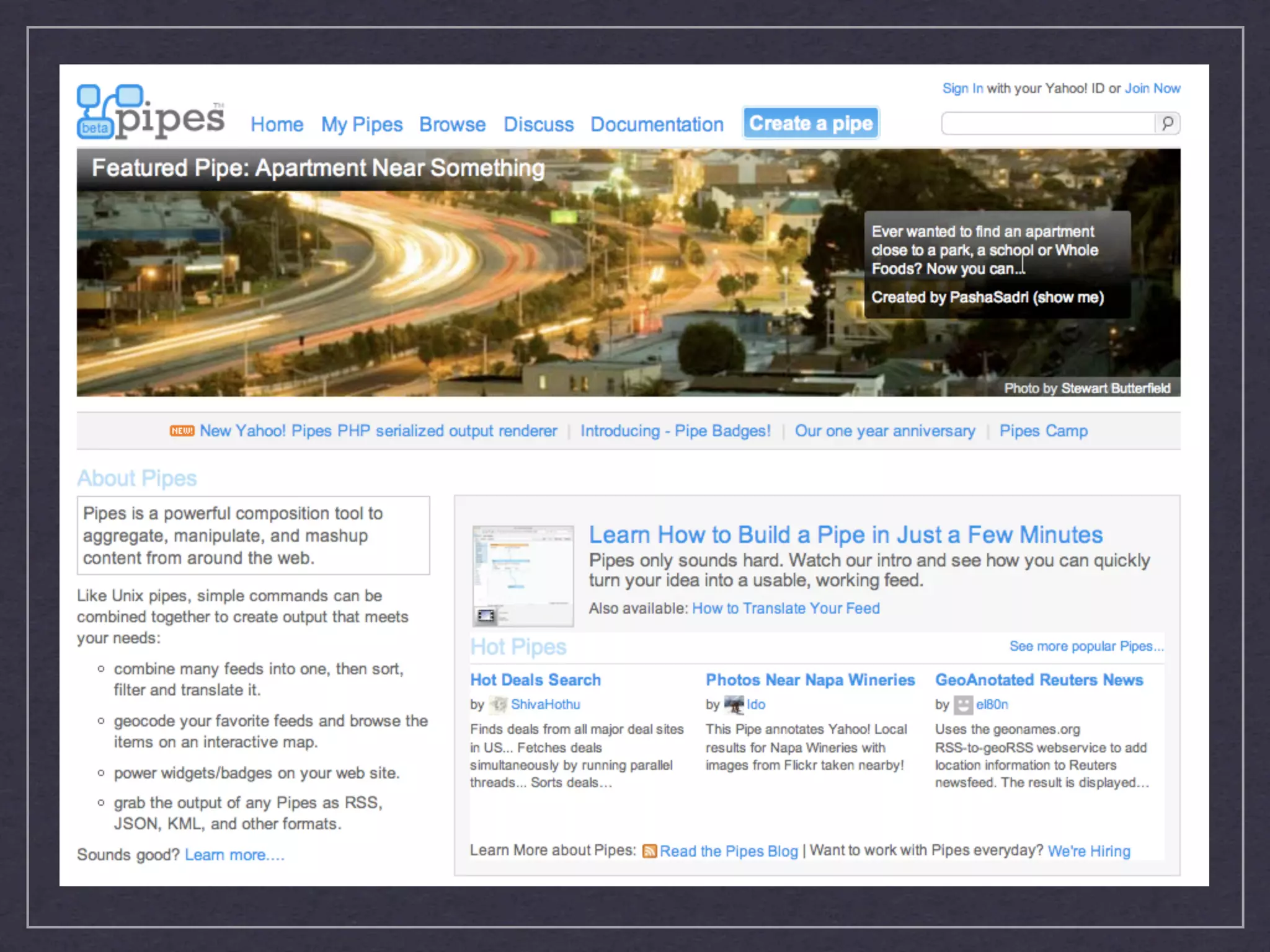Screen dimensions: 1270x952
Task: Click the Pipes beta logo
Action: click(x=151, y=112)
